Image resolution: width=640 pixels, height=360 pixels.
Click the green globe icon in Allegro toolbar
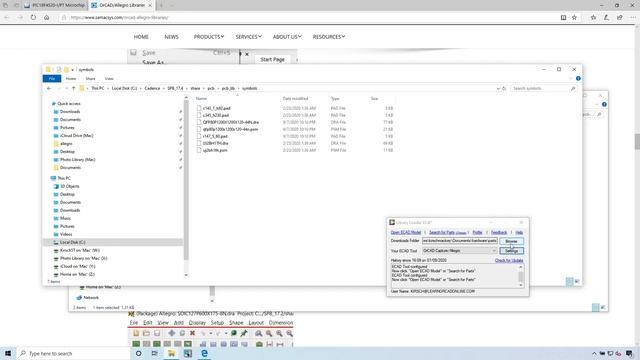pyautogui.click(x=234, y=333)
